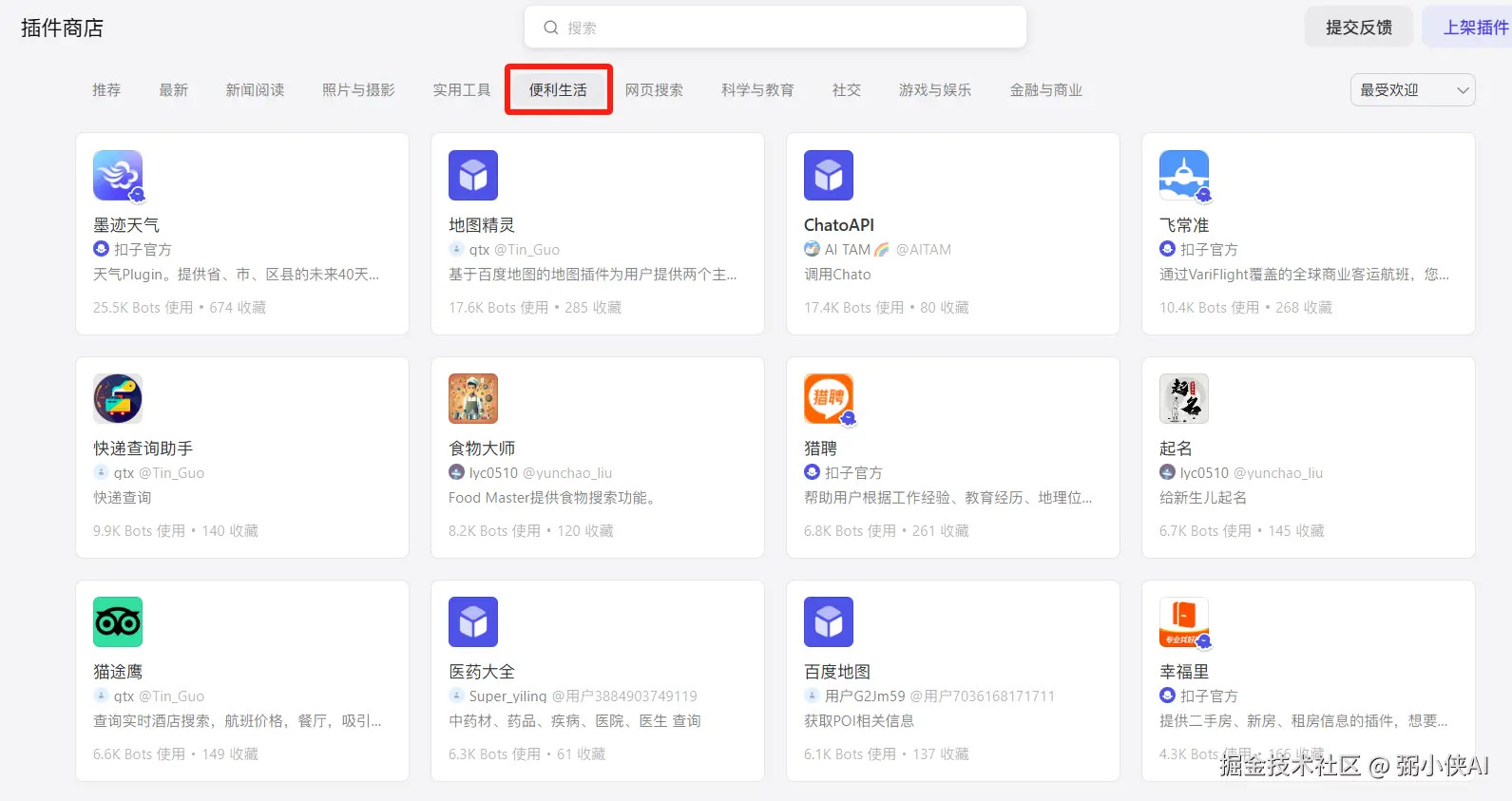The image size is (1512, 801).
Task: Click the 百度地图 plugin title
Action: (x=837, y=672)
